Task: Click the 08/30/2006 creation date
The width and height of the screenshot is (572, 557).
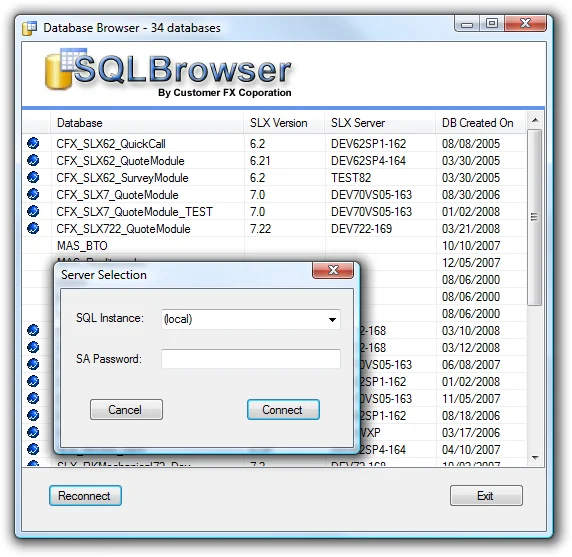Action: [x=471, y=195]
